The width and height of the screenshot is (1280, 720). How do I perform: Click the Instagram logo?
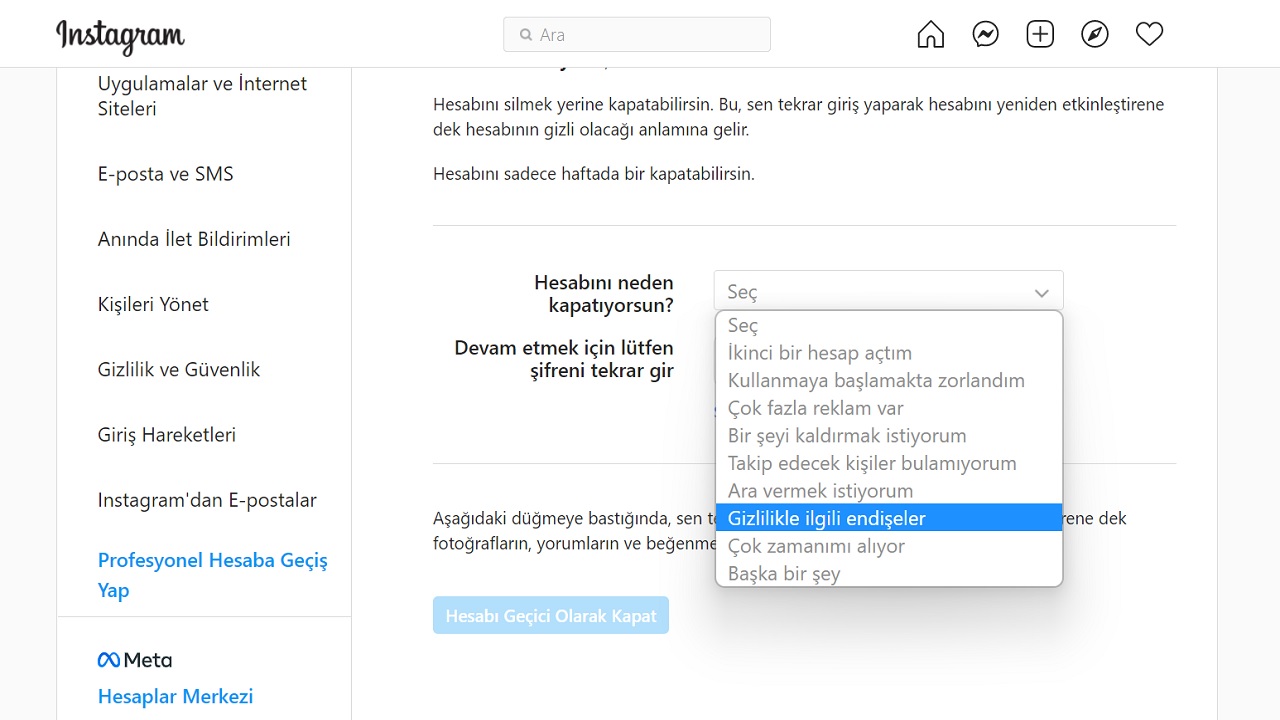[x=121, y=37]
